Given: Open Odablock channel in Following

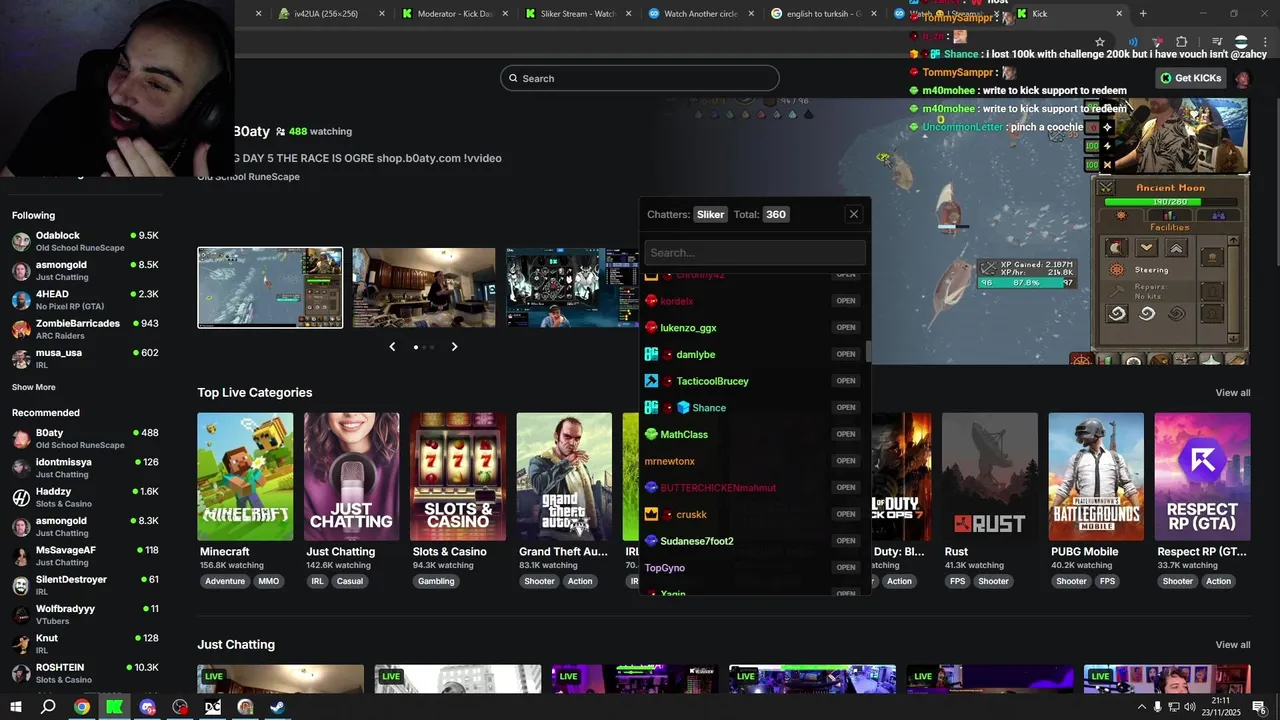Looking at the screenshot, I should pyautogui.click(x=85, y=241).
